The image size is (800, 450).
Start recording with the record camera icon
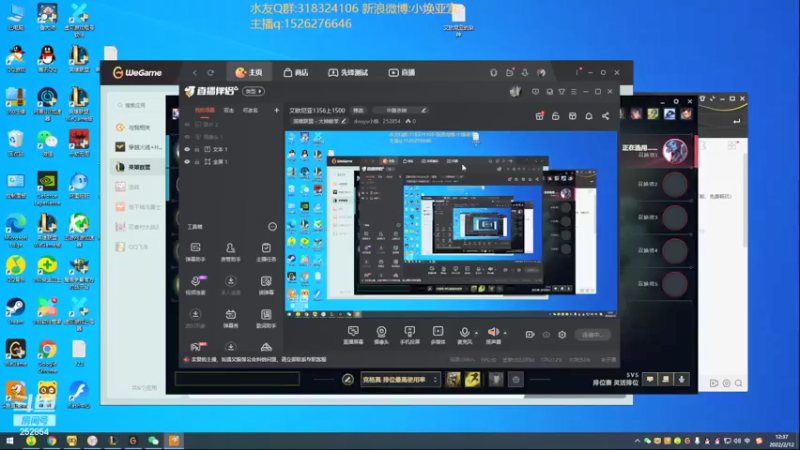pos(530,335)
